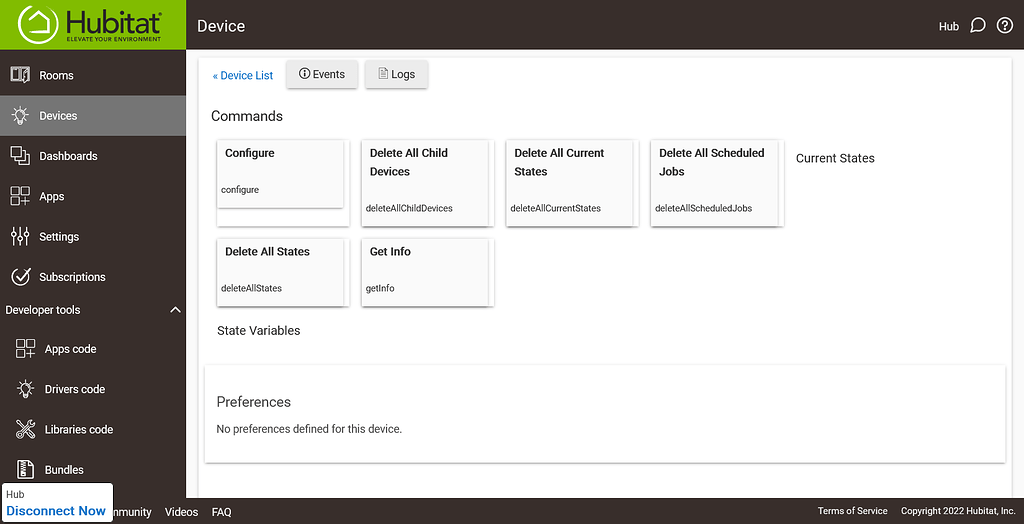
Task: Open Apps code in Developer tools
Action: point(70,349)
